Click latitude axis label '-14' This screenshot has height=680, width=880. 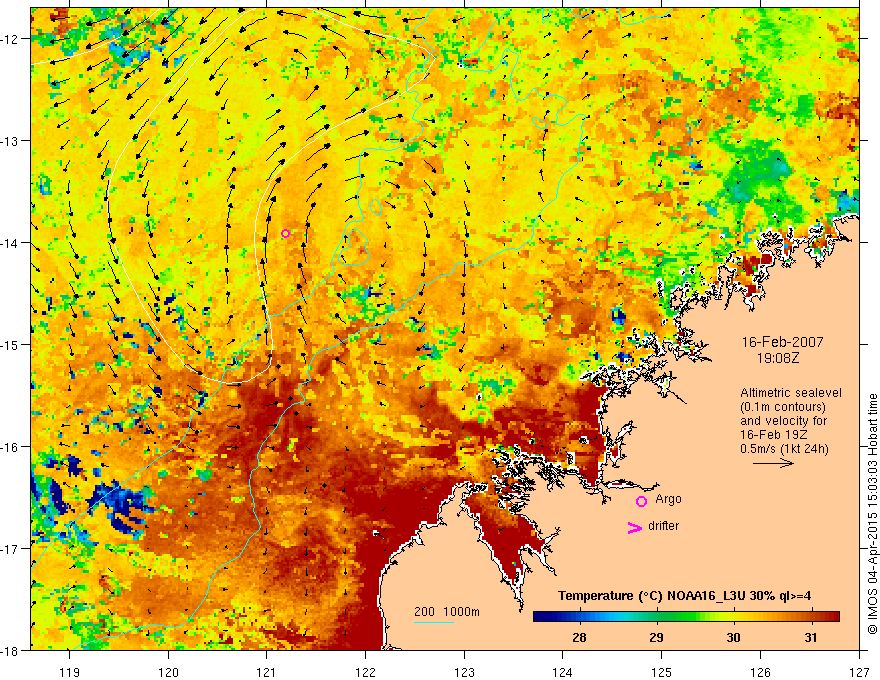pos(10,243)
